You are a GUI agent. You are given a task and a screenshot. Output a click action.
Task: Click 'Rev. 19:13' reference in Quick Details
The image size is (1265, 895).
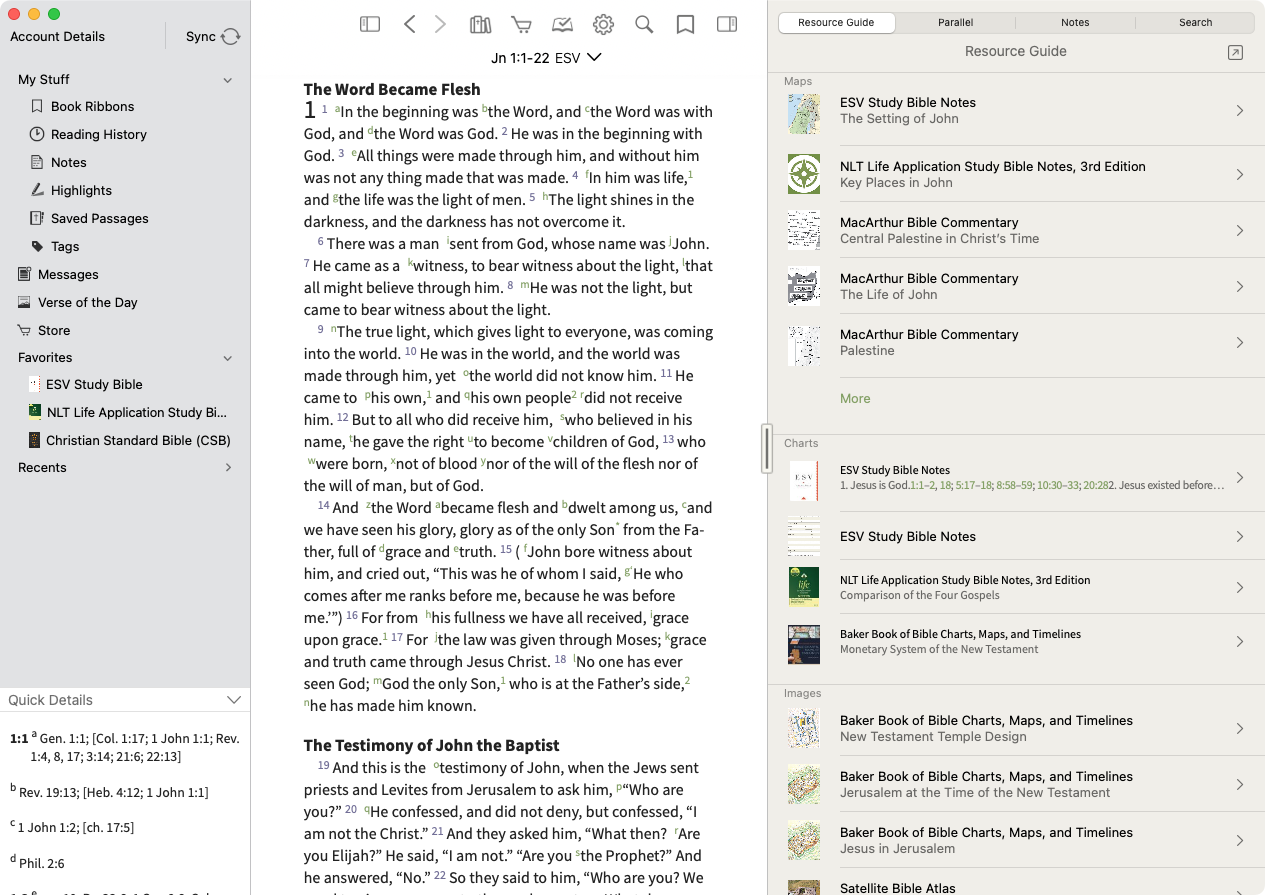(x=47, y=792)
